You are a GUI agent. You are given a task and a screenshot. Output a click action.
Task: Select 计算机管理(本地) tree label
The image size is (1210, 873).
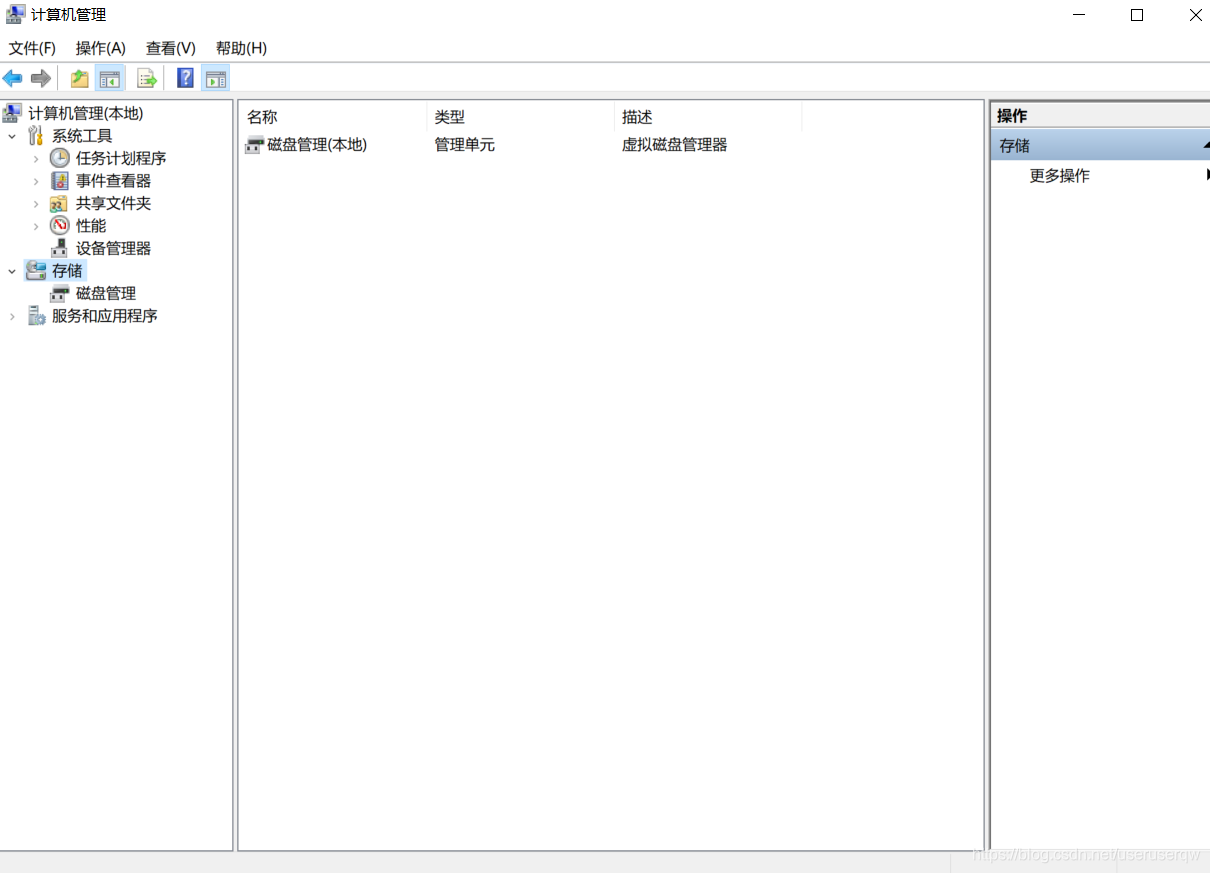click(86, 113)
